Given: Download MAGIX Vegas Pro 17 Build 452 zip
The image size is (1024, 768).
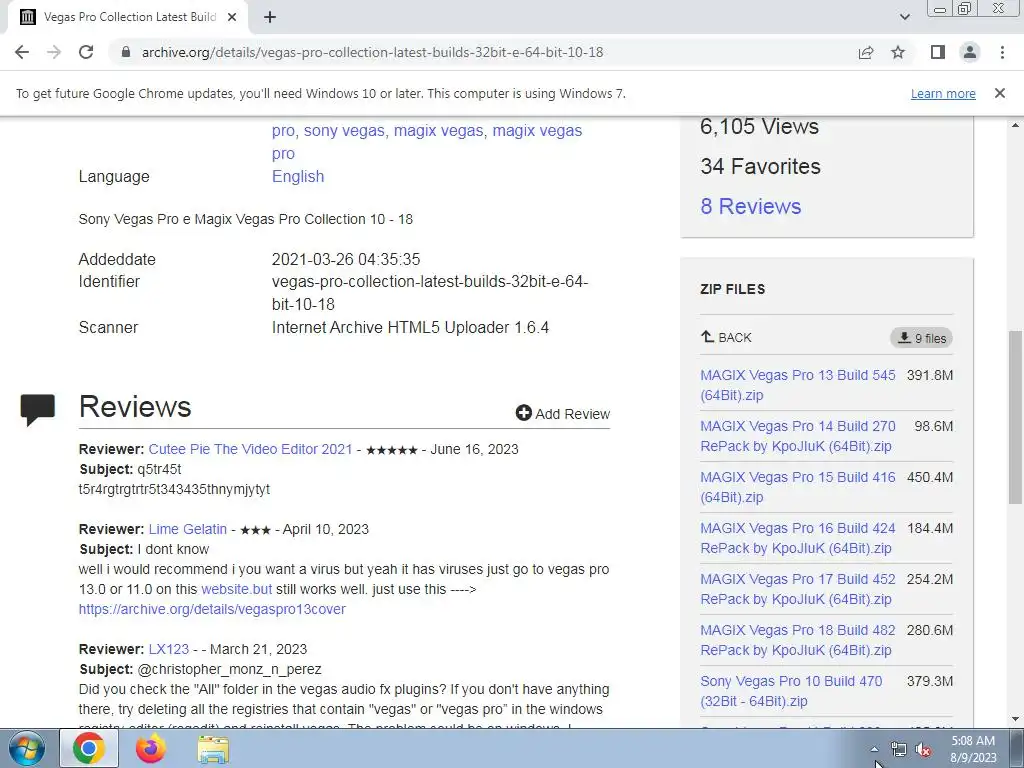Looking at the screenshot, I should (797, 588).
